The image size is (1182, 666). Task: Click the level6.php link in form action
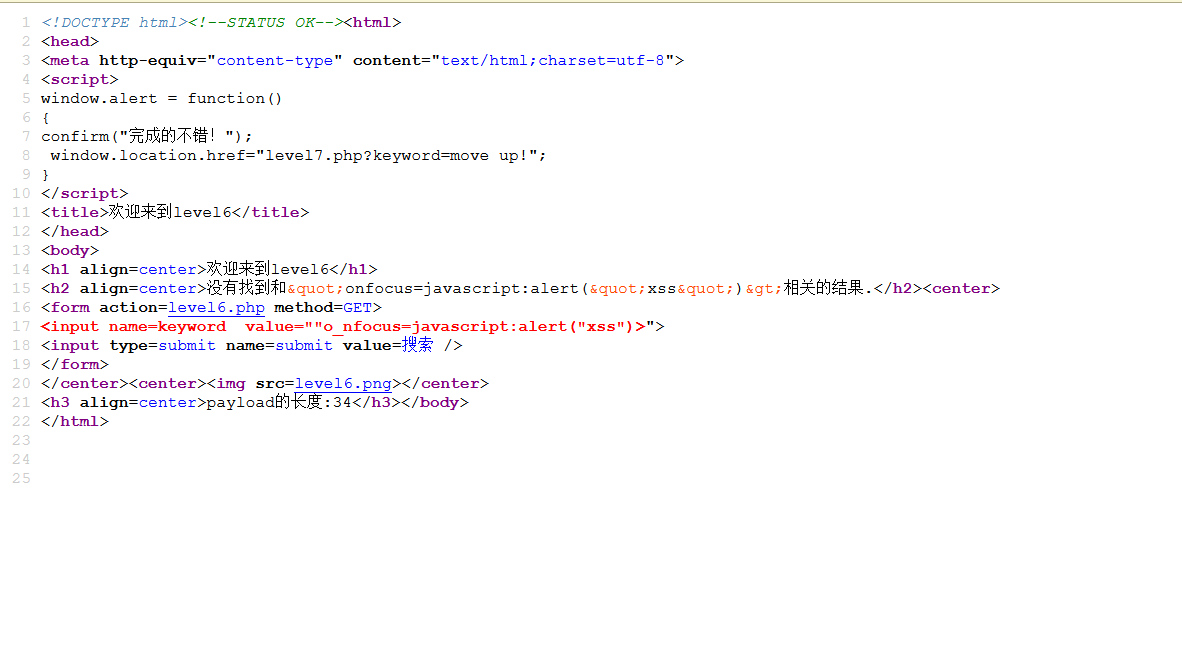pos(216,308)
